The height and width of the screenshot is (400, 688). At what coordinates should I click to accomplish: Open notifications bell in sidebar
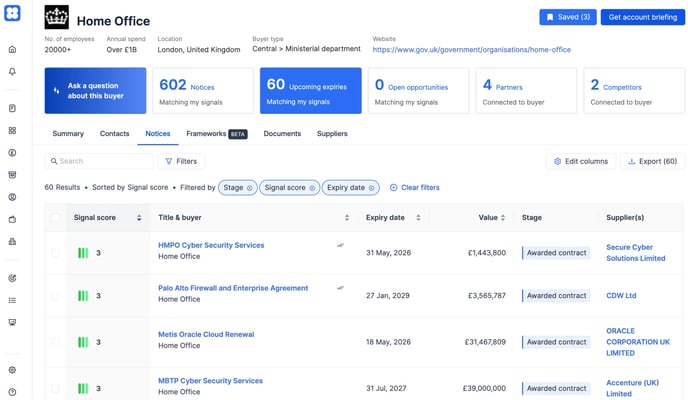point(12,71)
